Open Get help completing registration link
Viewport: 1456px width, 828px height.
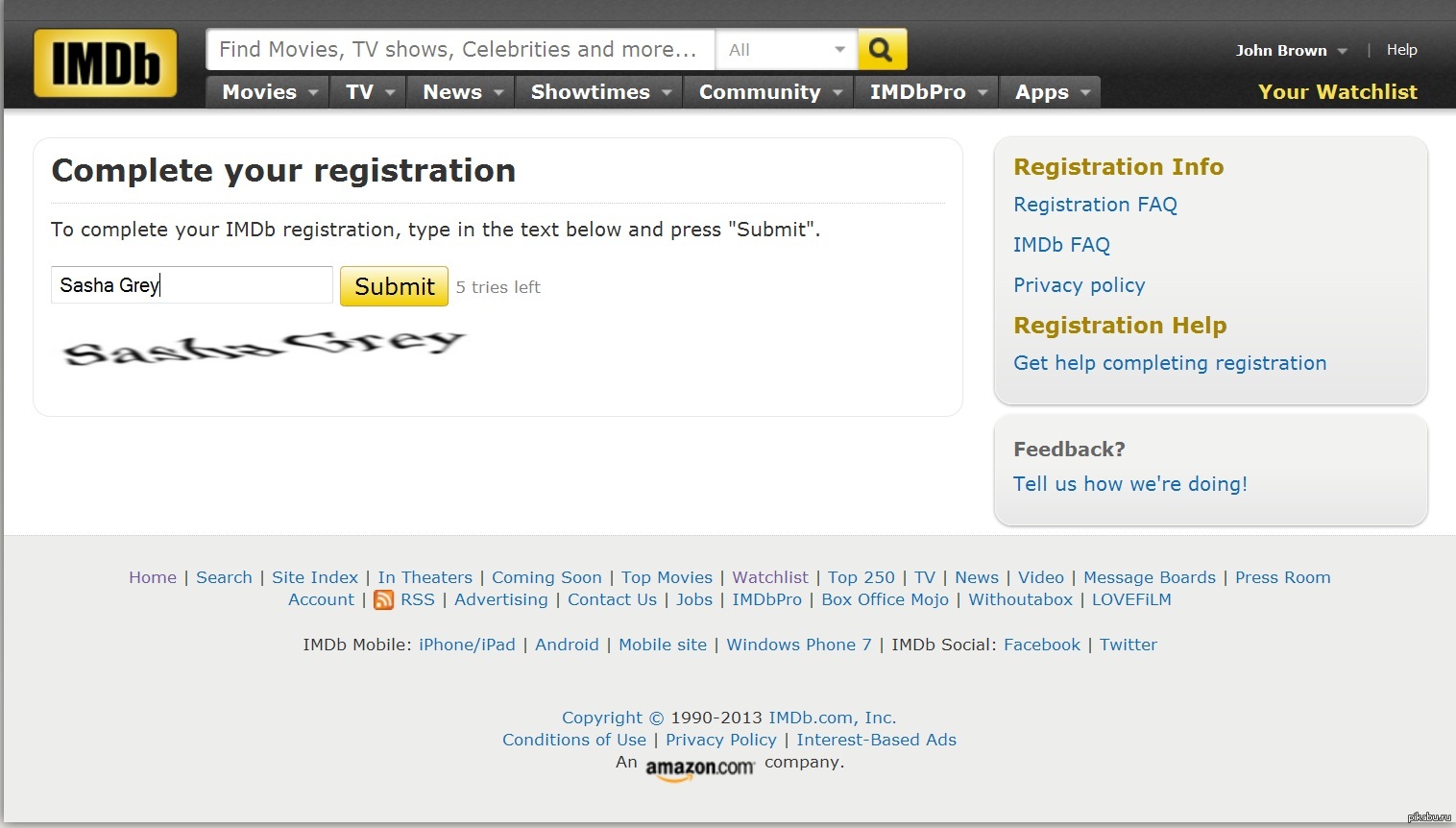pyautogui.click(x=1170, y=363)
